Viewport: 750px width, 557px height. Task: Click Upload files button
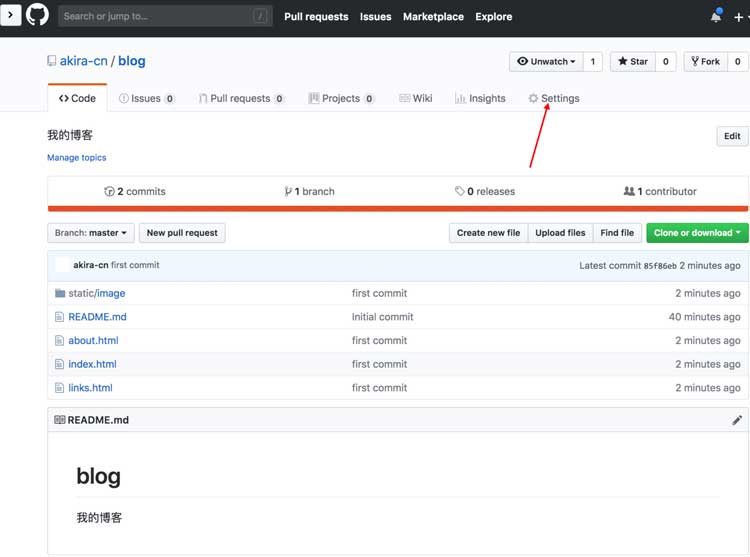(x=561, y=233)
